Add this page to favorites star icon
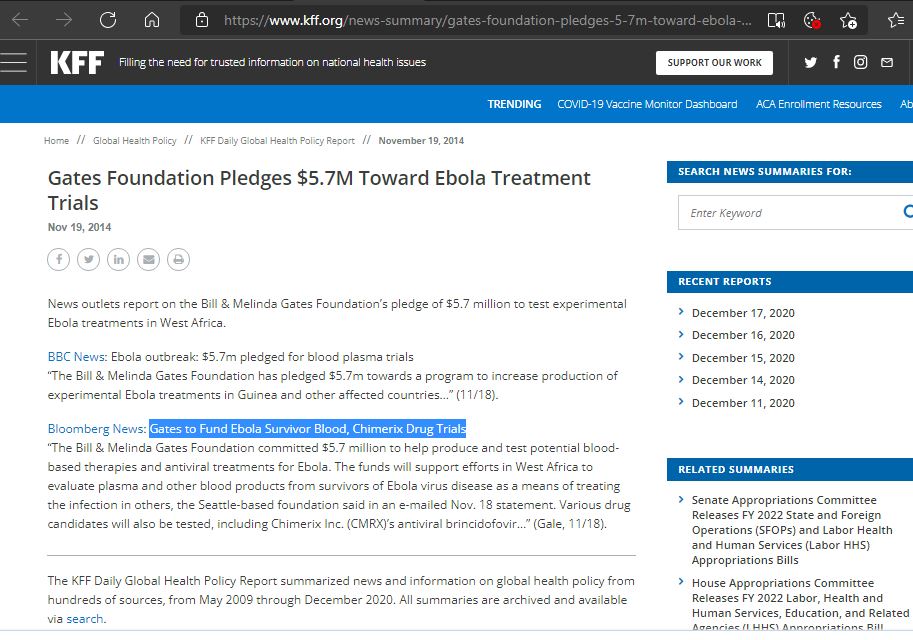913x640 pixels. pyautogui.click(x=848, y=21)
